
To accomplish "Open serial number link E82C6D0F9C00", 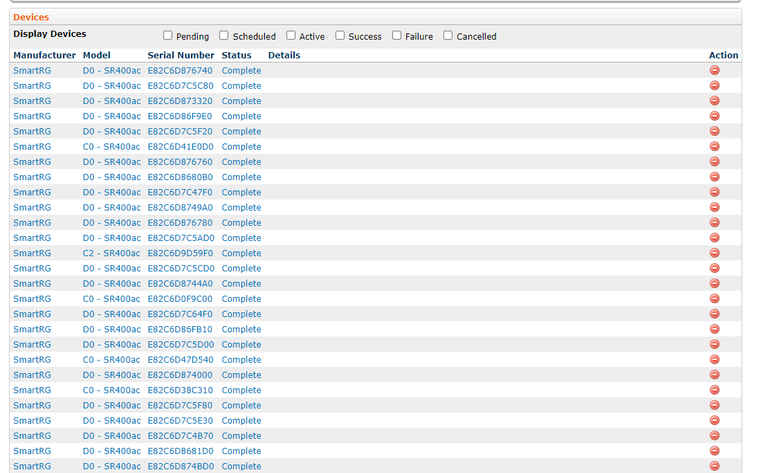I will 180,299.
